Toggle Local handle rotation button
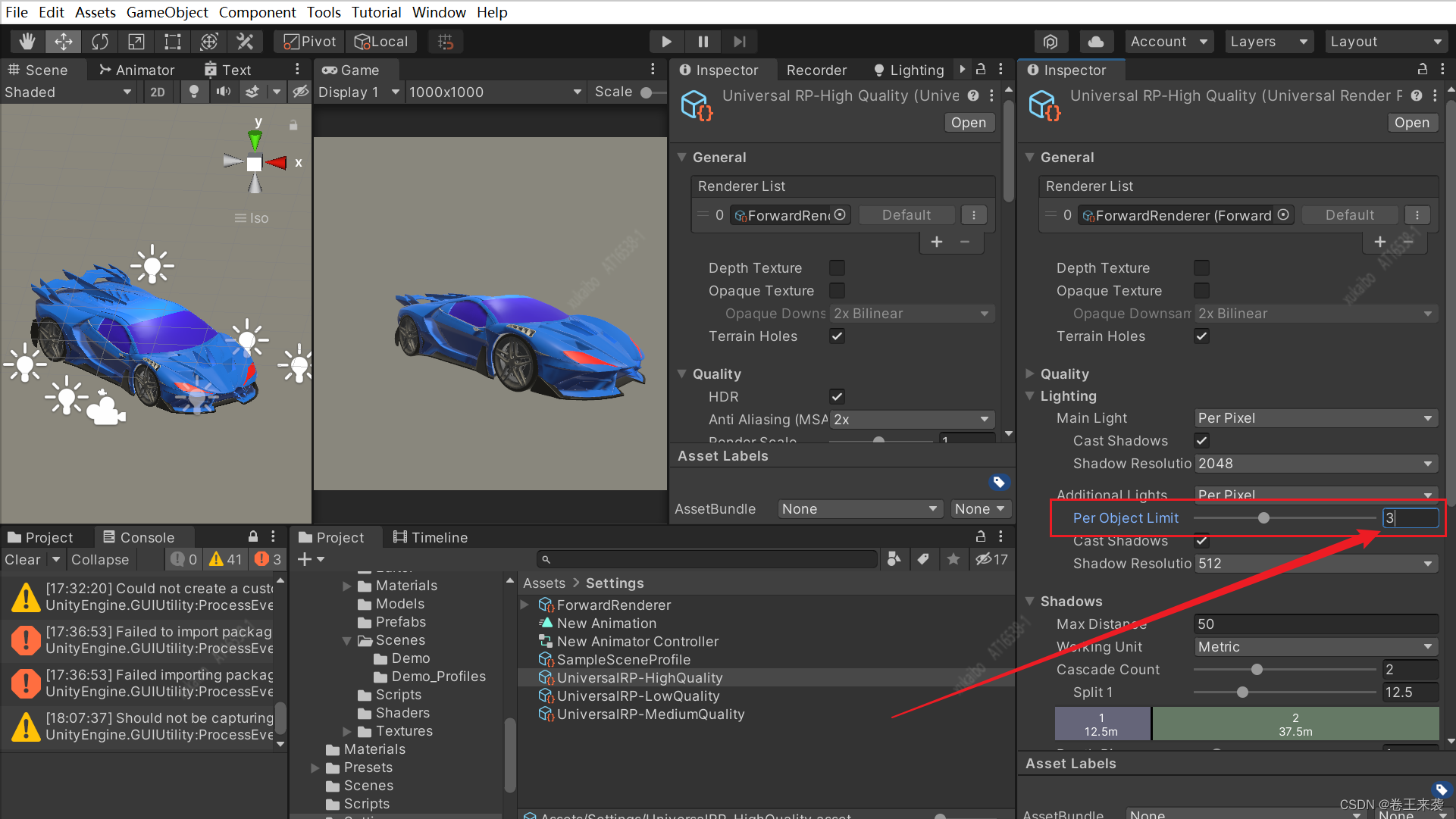The width and height of the screenshot is (1456, 819). [381, 42]
